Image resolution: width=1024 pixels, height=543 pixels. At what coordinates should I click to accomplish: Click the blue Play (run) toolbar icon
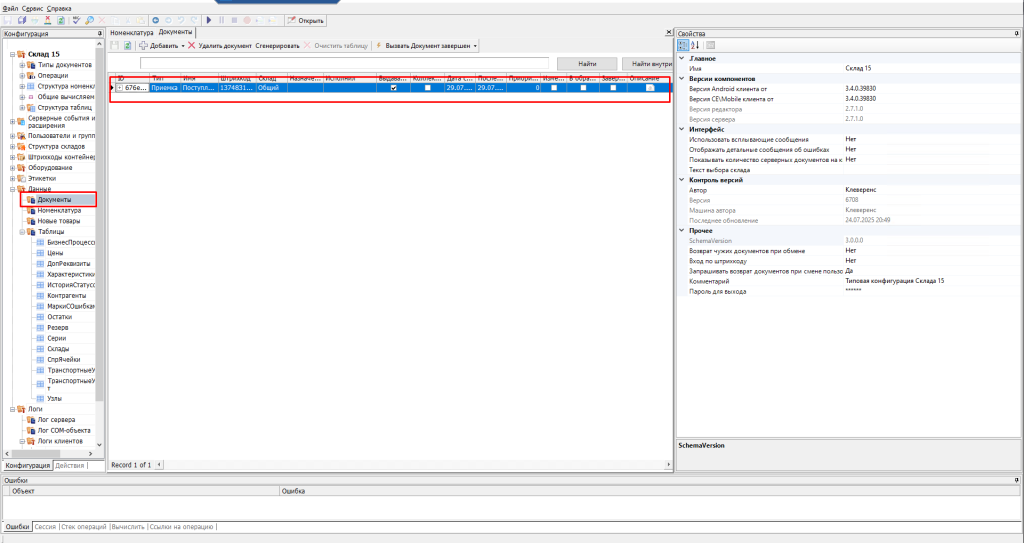(208, 20)
